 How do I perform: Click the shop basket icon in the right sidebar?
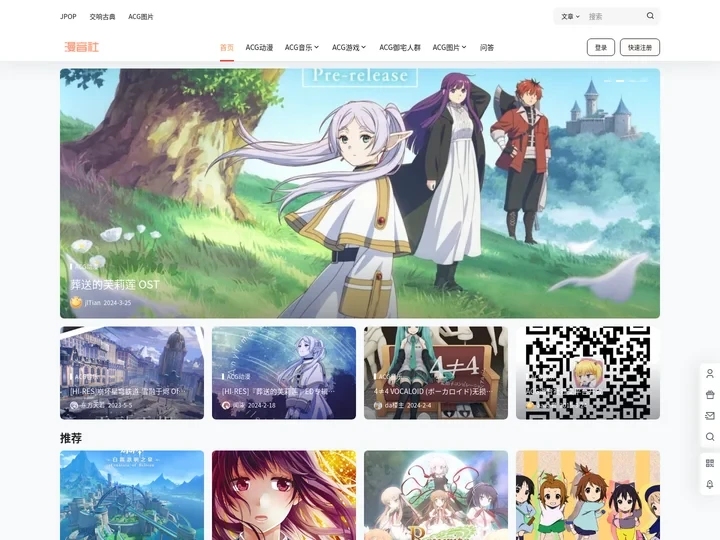tap(710, 394)
